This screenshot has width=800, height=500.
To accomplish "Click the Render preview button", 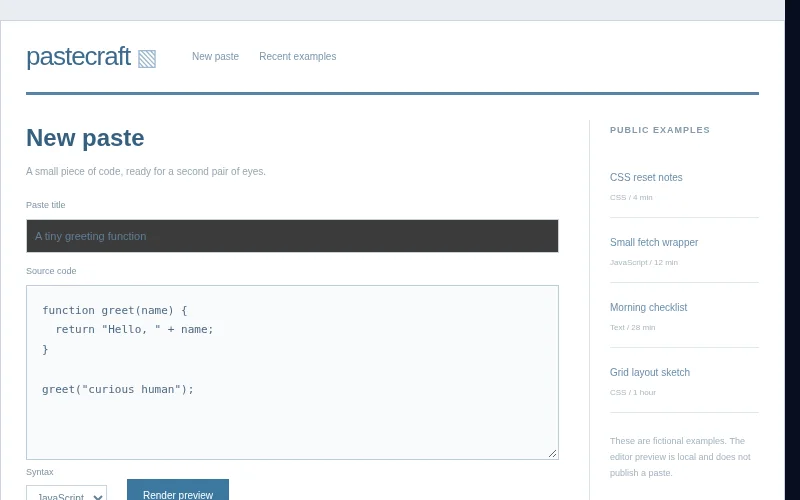I will tap(178, 491).
